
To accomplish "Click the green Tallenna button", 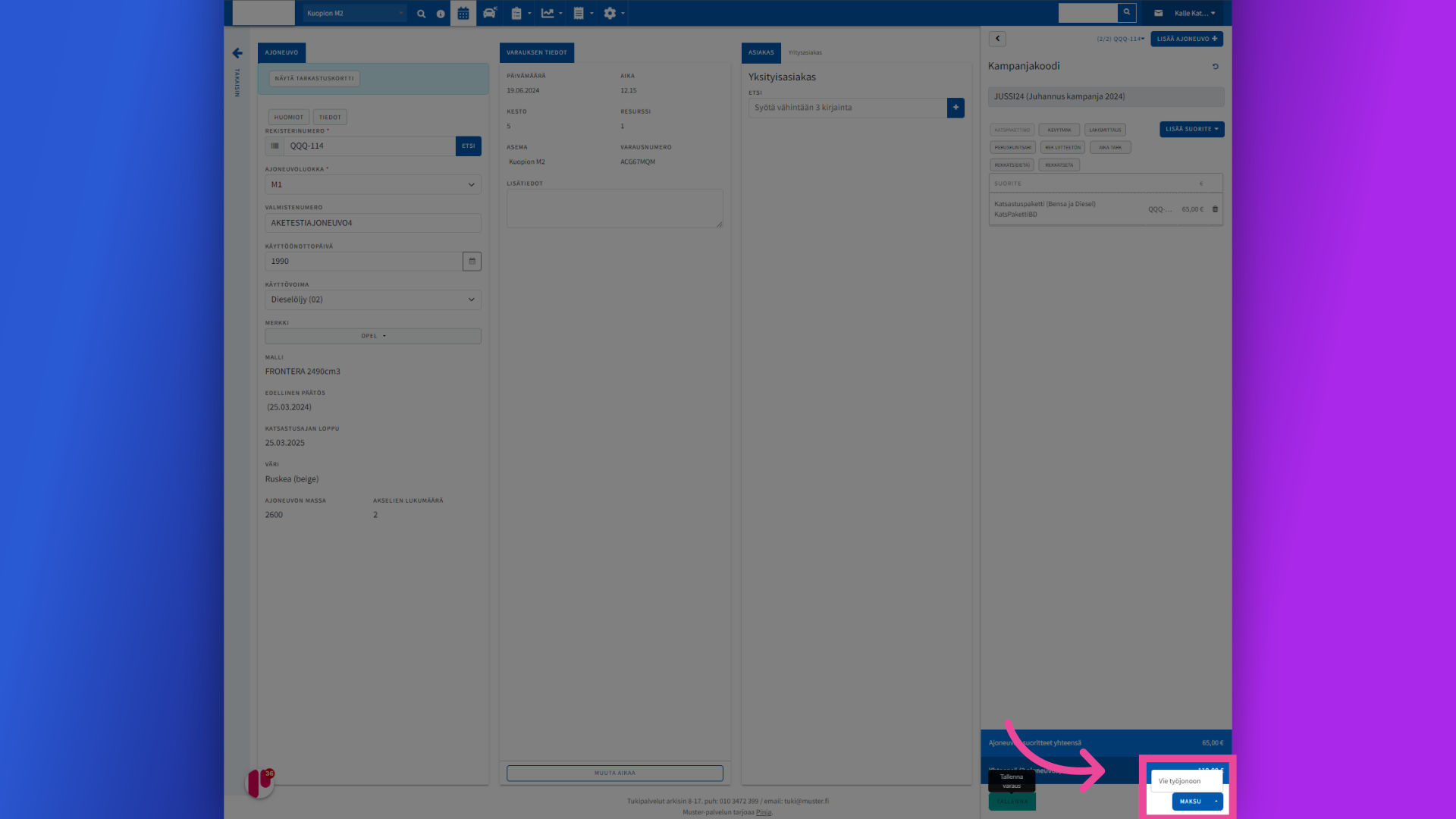I will tap(1012, 802).
